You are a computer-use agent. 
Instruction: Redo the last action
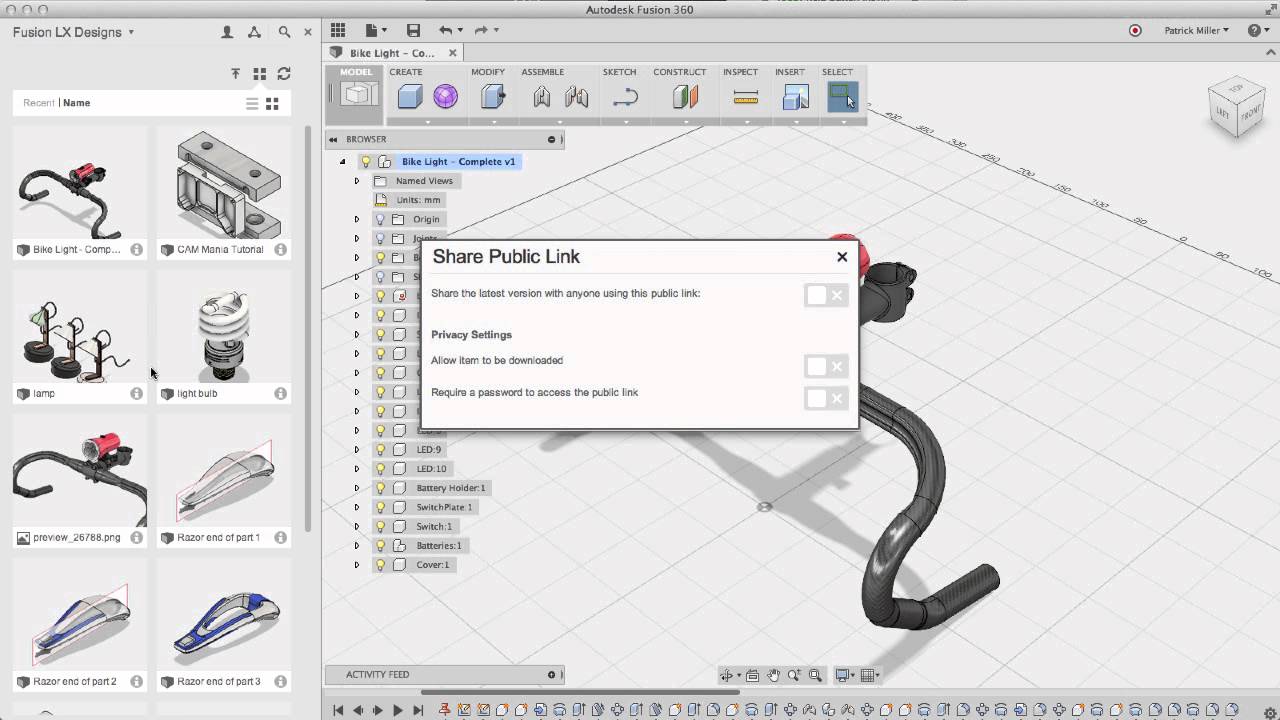pyautogui.click(x=481, y=31)
